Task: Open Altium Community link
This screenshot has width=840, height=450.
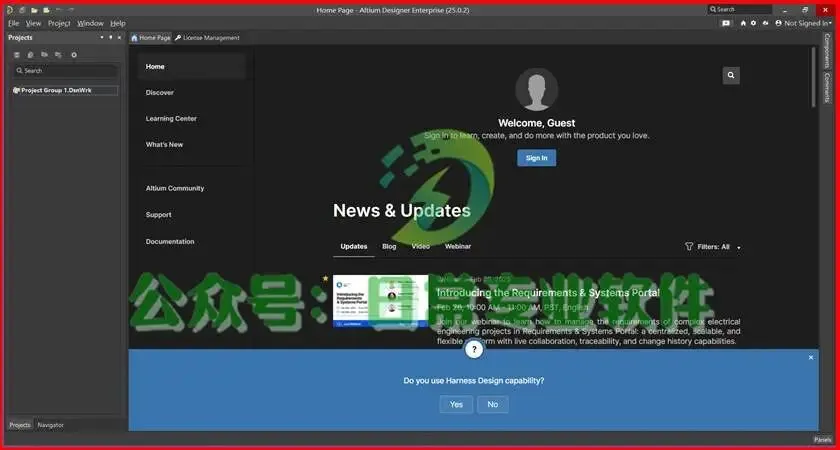Action: coord(175,189)
